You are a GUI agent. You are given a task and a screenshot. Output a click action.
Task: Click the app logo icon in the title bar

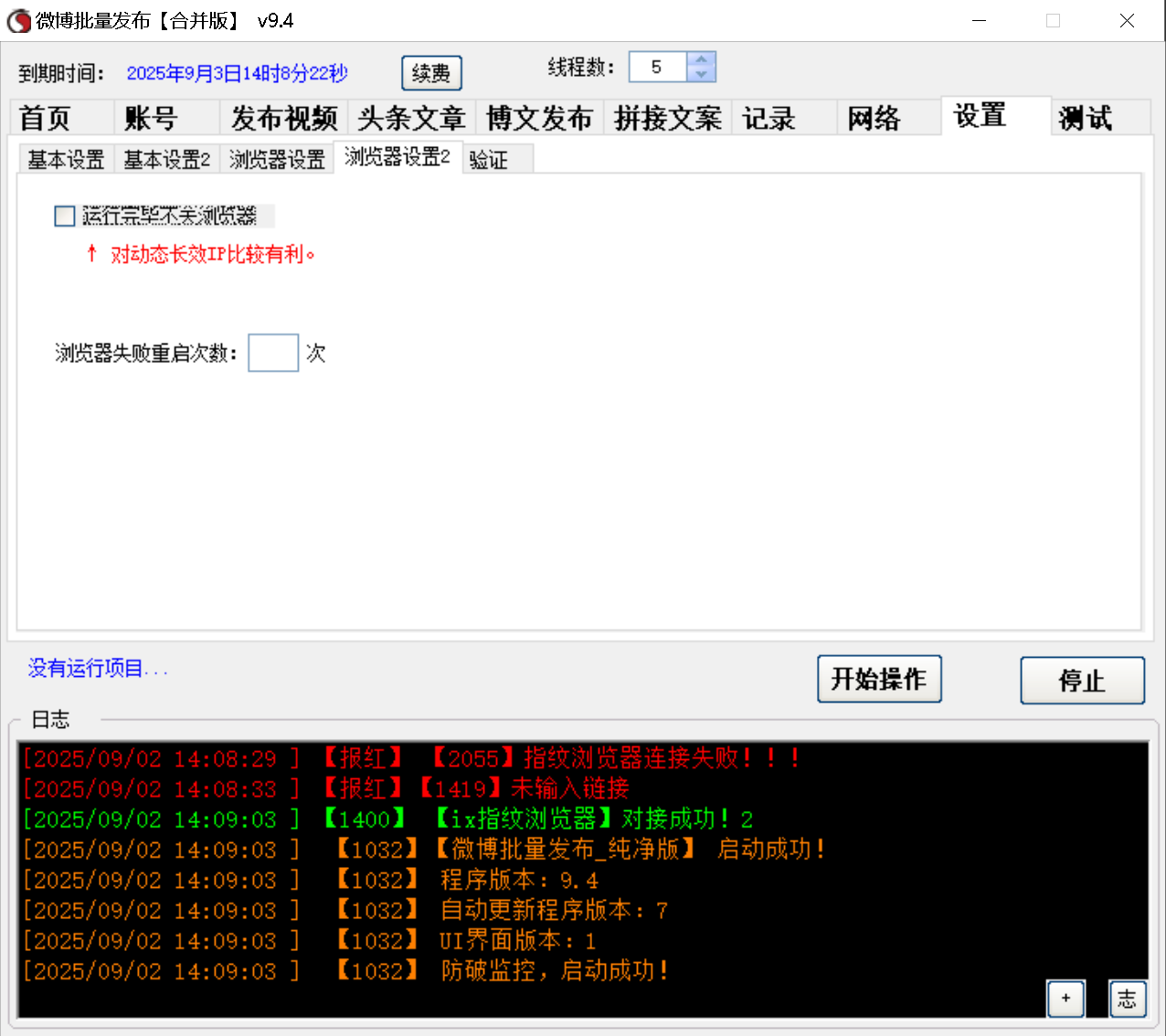pyautogui.click(x=18, y=20)
